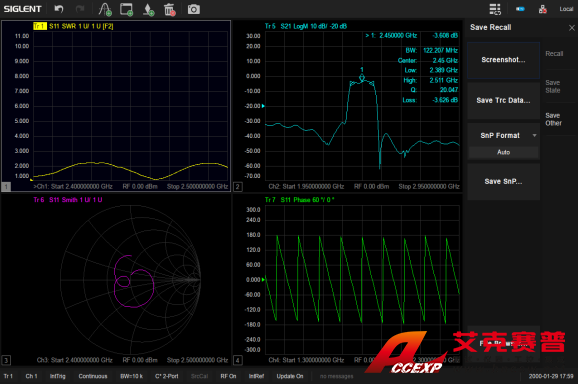Click the network connection icon
578x384 pixels.
543,9
